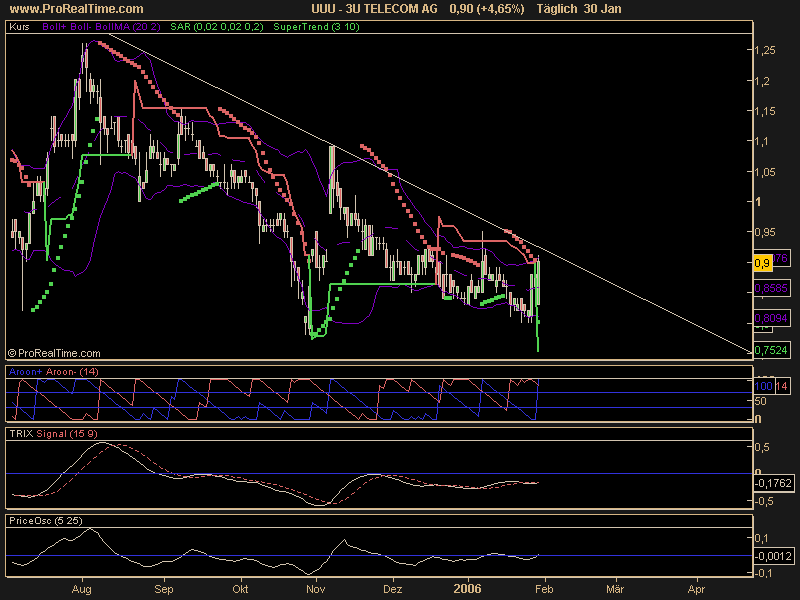Click the 1,25 price axis label
800x600 pixels.
(x=765, y=50)
